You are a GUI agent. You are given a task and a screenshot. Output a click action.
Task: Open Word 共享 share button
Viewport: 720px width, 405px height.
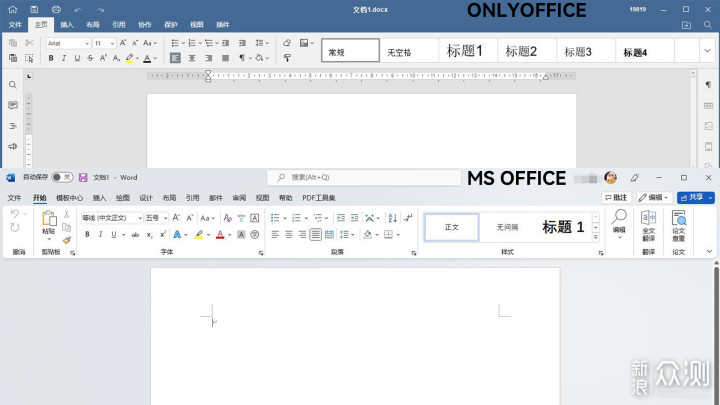coord(695,197)
